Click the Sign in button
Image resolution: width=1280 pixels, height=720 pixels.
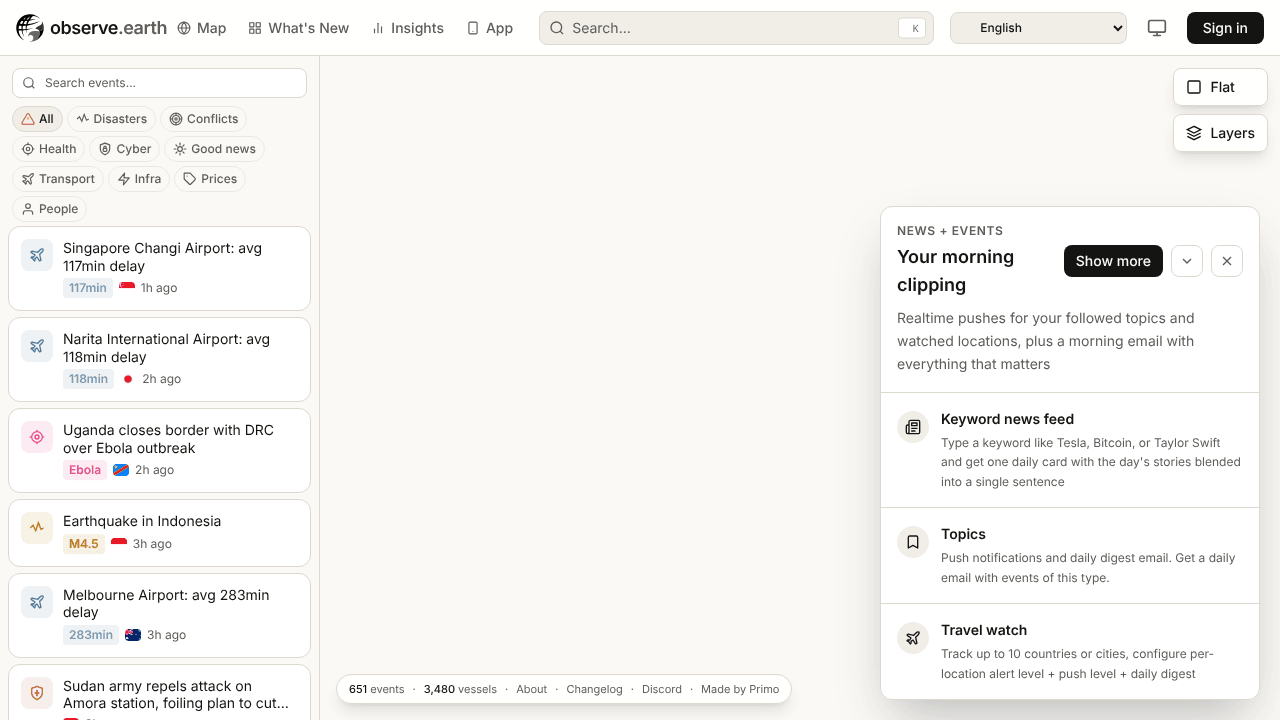(x=1225, y=28)
